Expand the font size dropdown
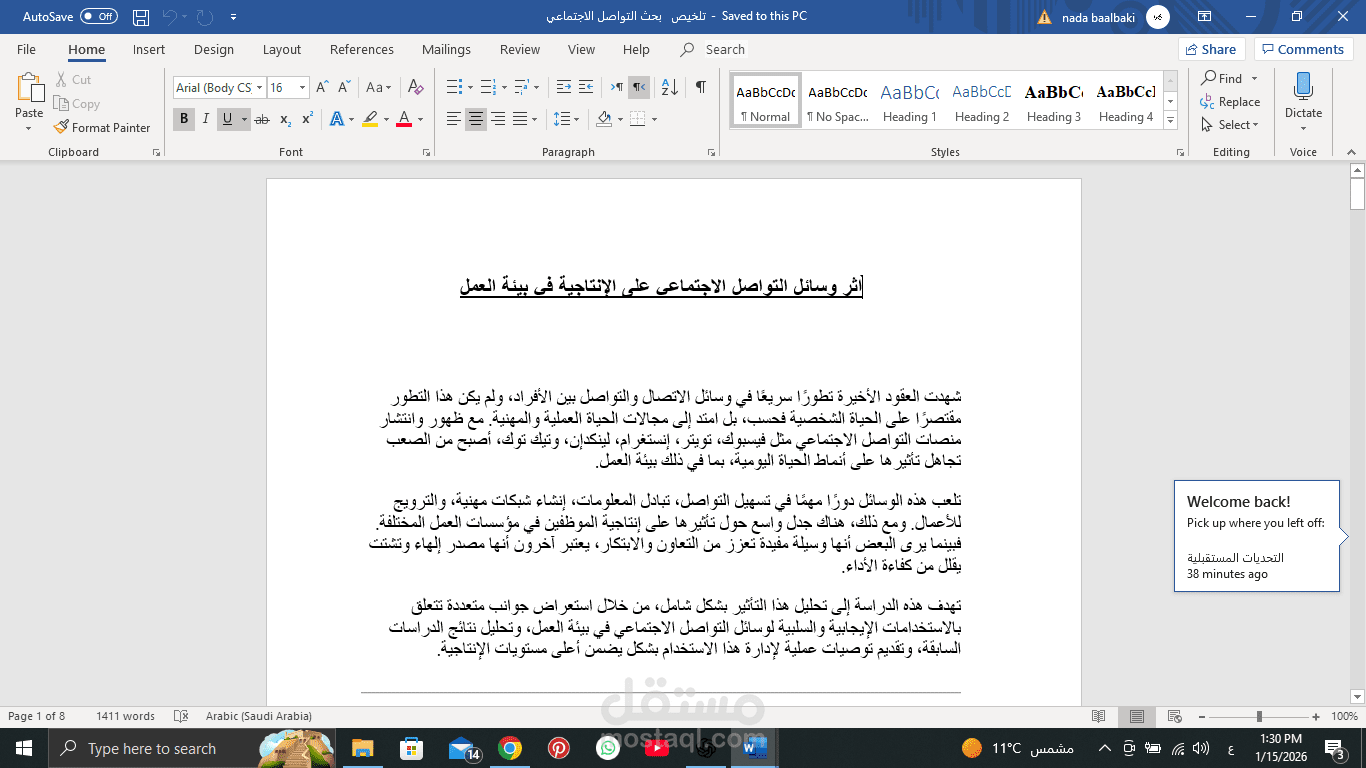The width and height of the screenshot is (1366, 768). (x=302, y=88)
